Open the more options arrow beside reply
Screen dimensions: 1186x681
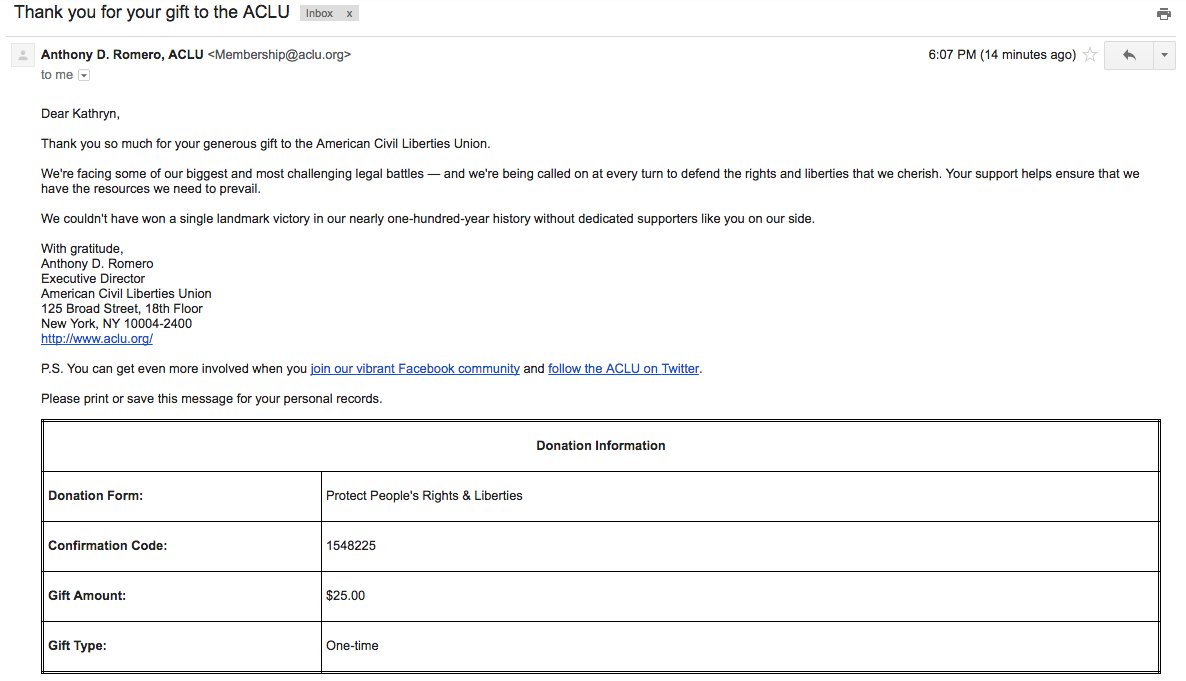(x=1164, y=55)
